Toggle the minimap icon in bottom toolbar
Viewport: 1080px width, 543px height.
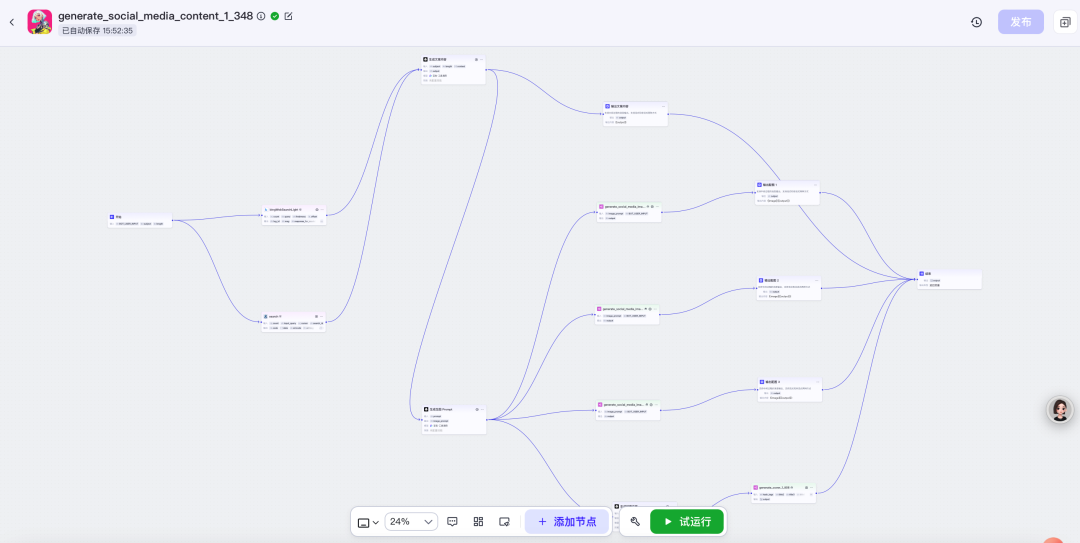[504, 521]
